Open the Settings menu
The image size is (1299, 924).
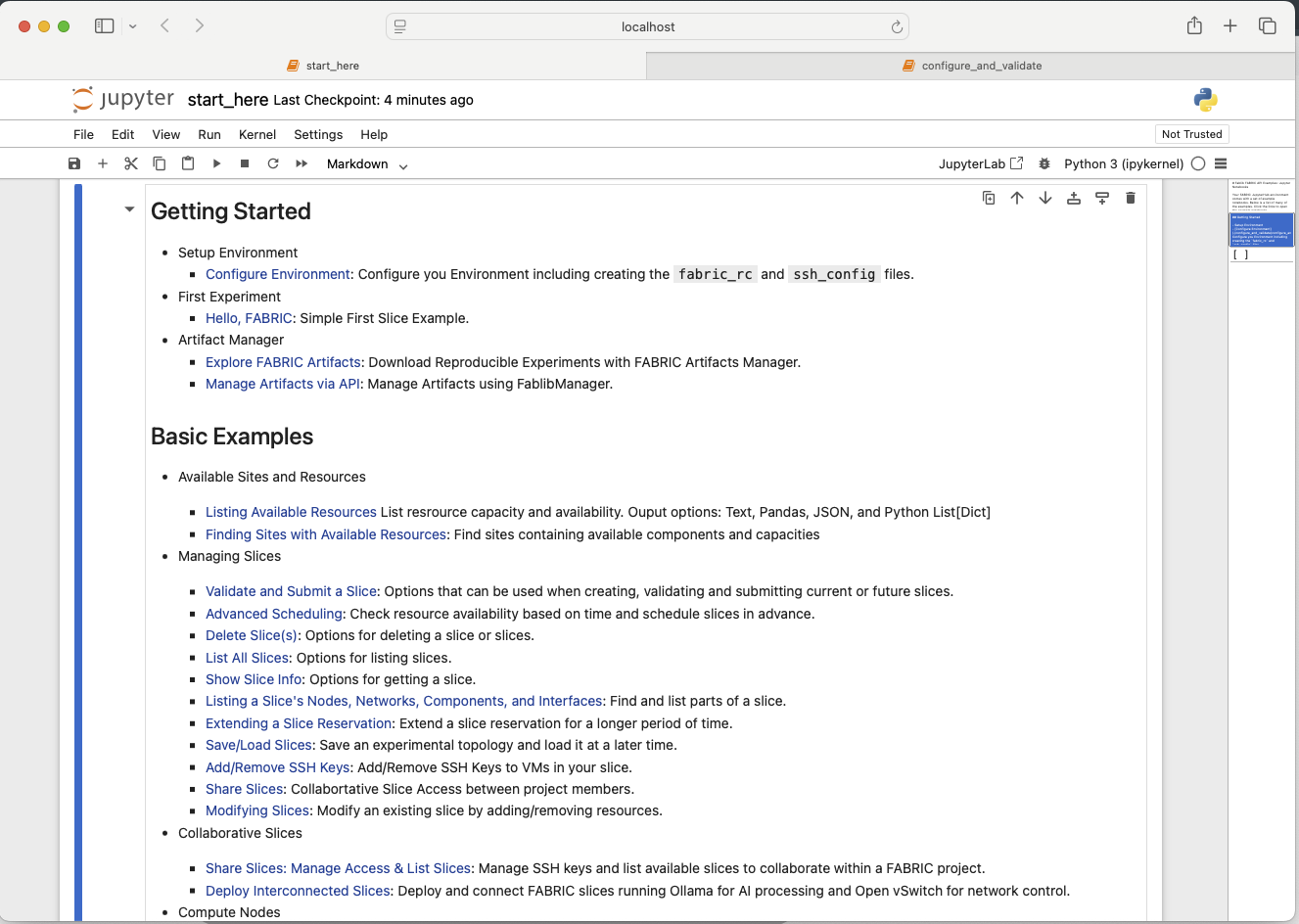click(318, 134)
